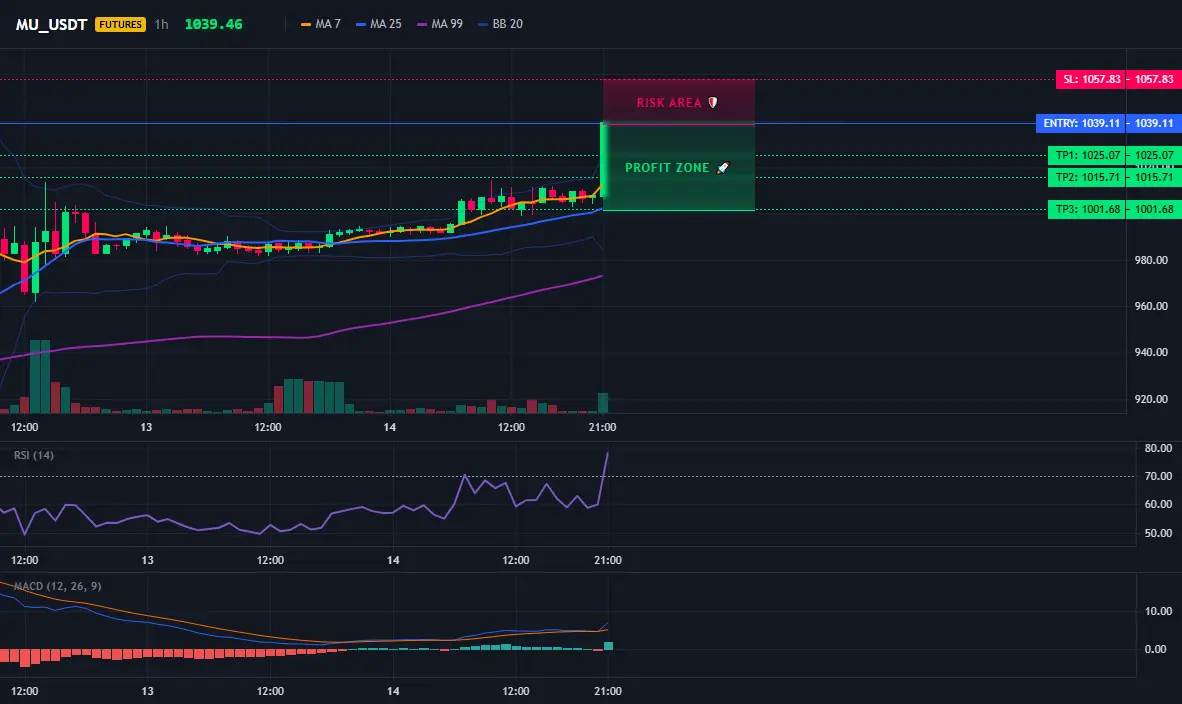Click the 1039.46 current price

click(x=213, y=24)
